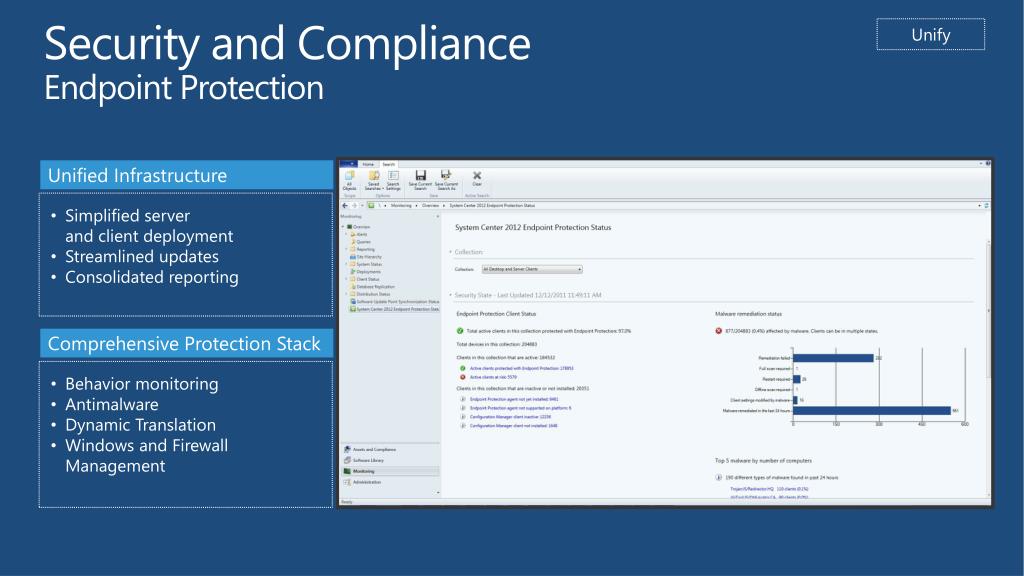Click the green check beside total active clients
The height and width of the screenshot is (576, 1024).
coord(460,331)
